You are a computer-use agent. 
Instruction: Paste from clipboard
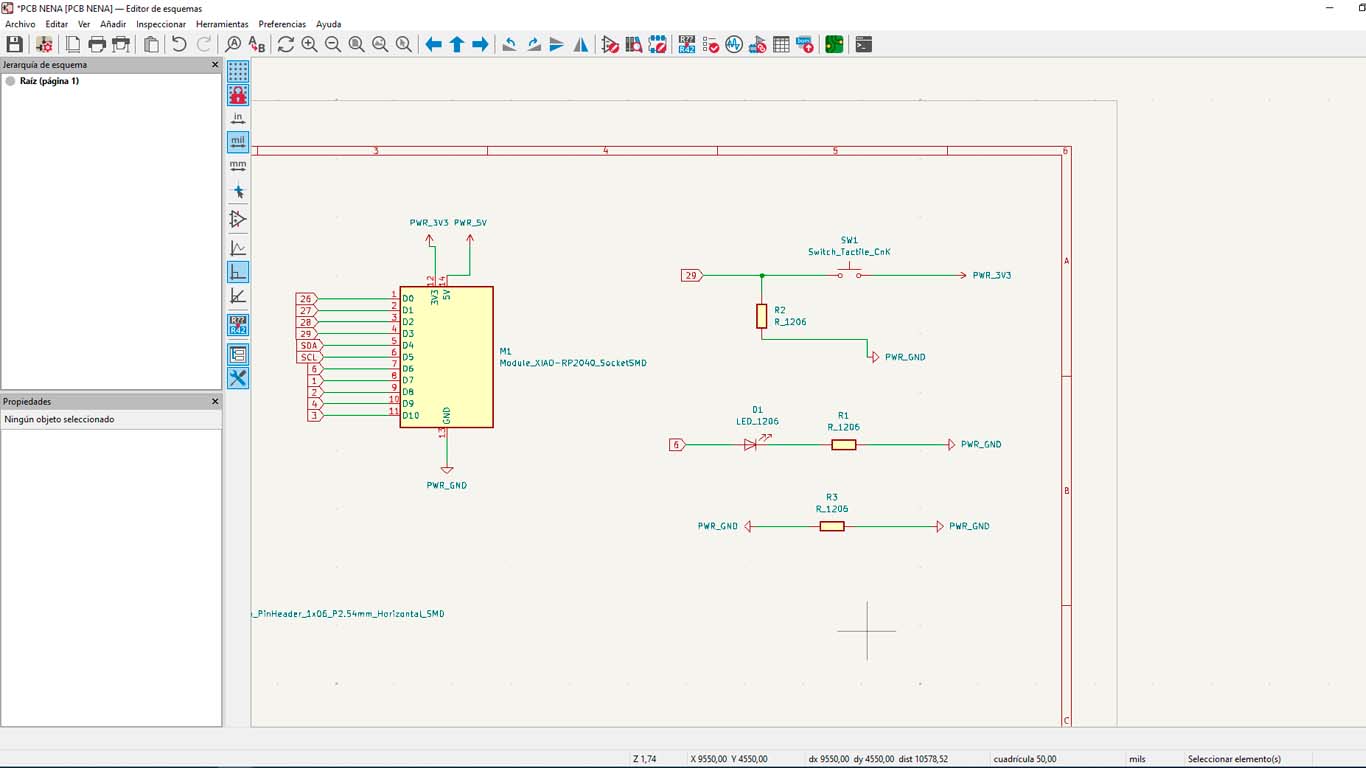click(x=151, y=44)
